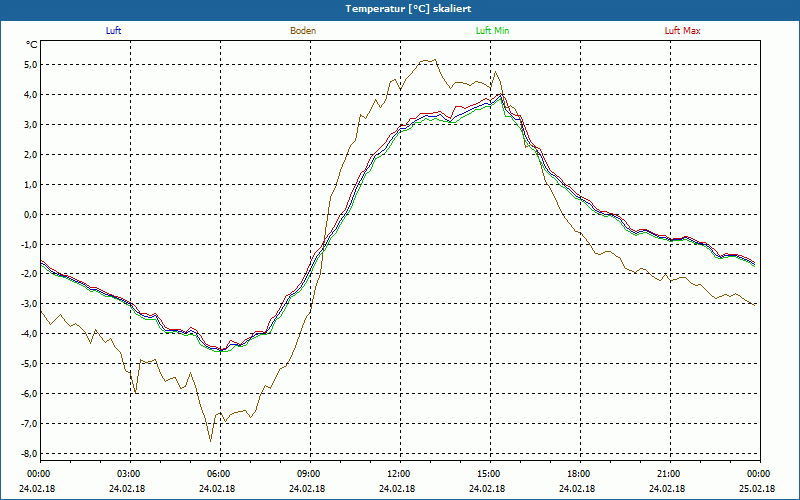This screenshot has width=800, height=500.
Task: Click the chart title Temperatur [°C] skaliert
Action: 408,9
